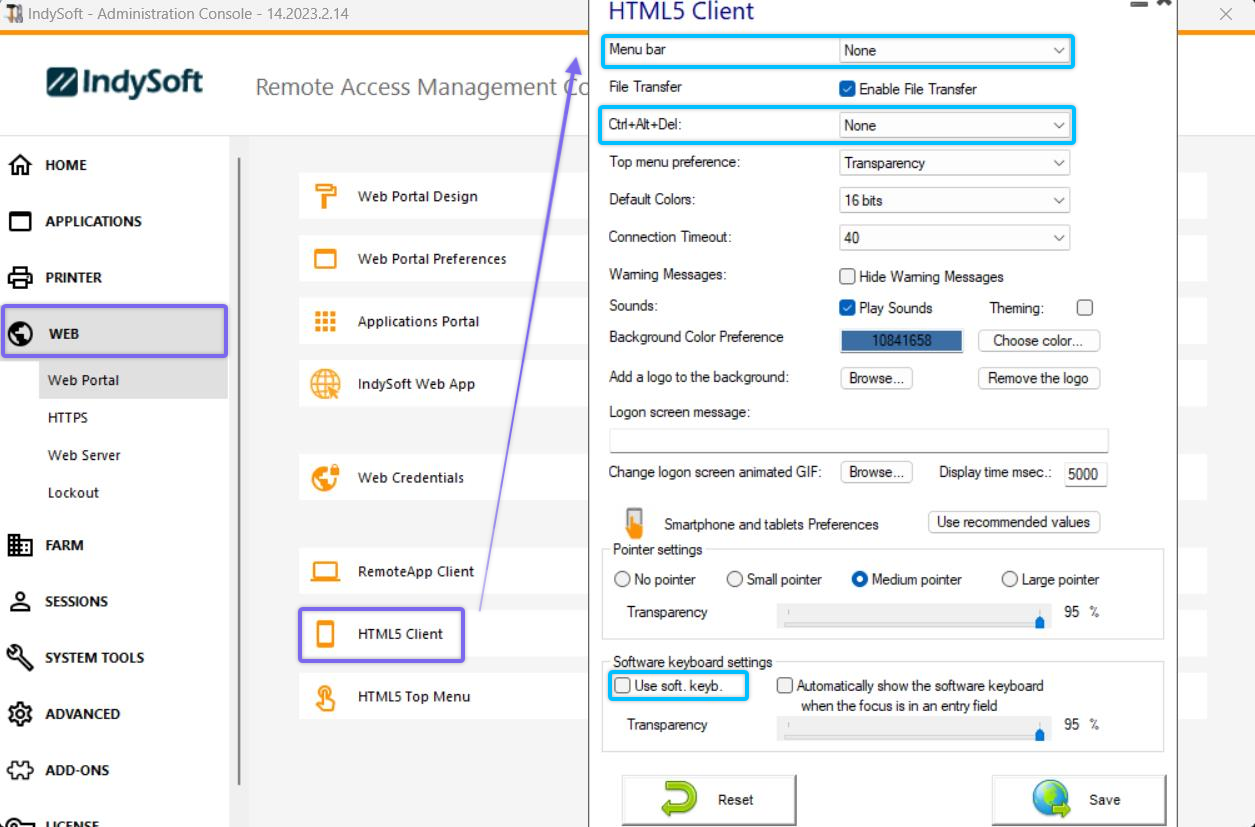Click the RemoteApp Client laptop icon
The height and width of the screenshot is (827, 1255).
325,572
